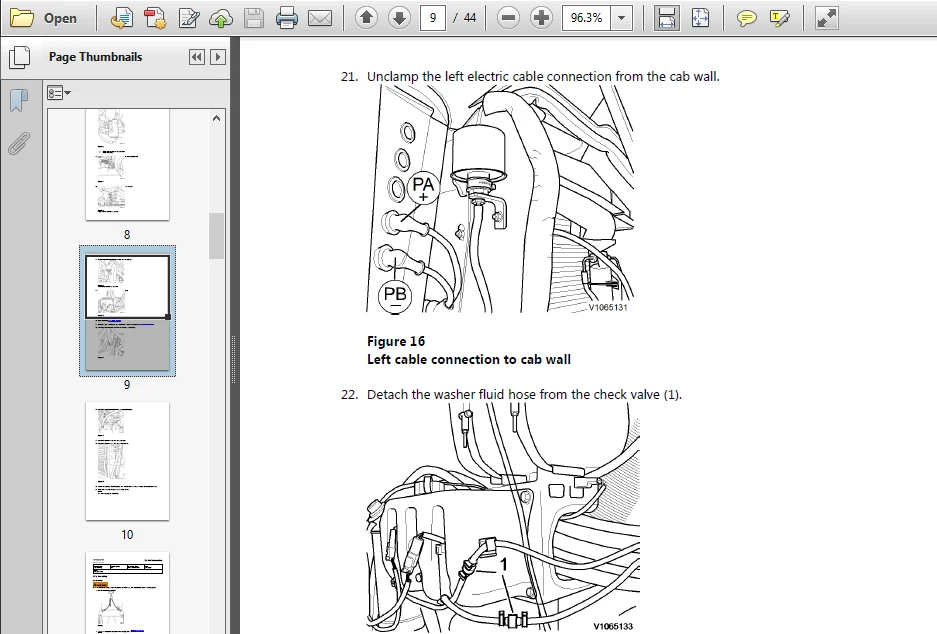
Task: Click the Create PDF from web page icon
Action: tap(122, 18)
